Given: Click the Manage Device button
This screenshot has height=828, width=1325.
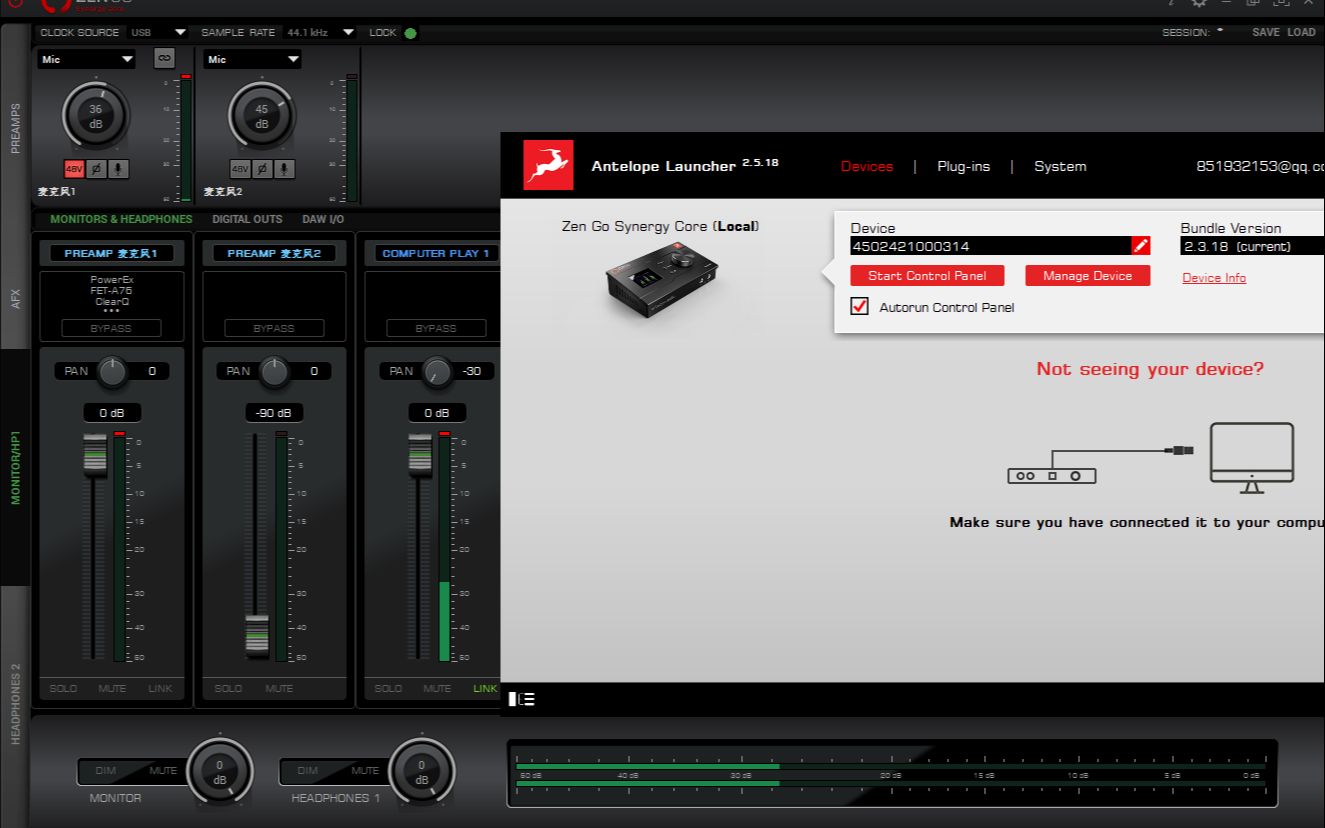Looking at the screenshot, I should click(x=1088, y=276).
